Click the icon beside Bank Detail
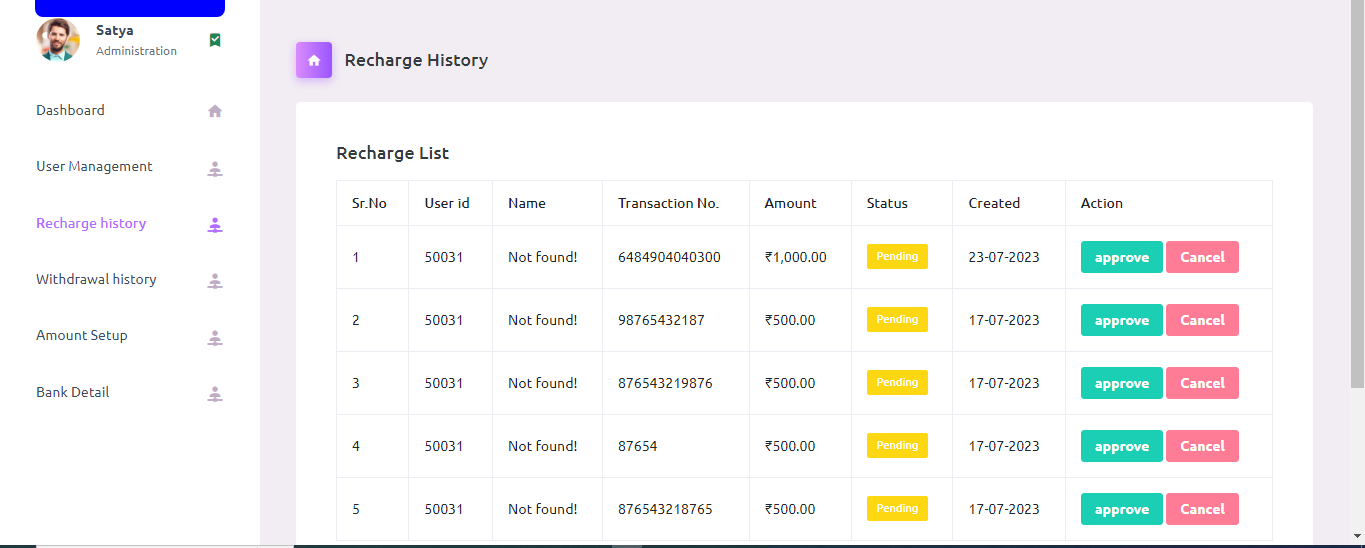The image size is (1365, 548). tap(214, 393)
